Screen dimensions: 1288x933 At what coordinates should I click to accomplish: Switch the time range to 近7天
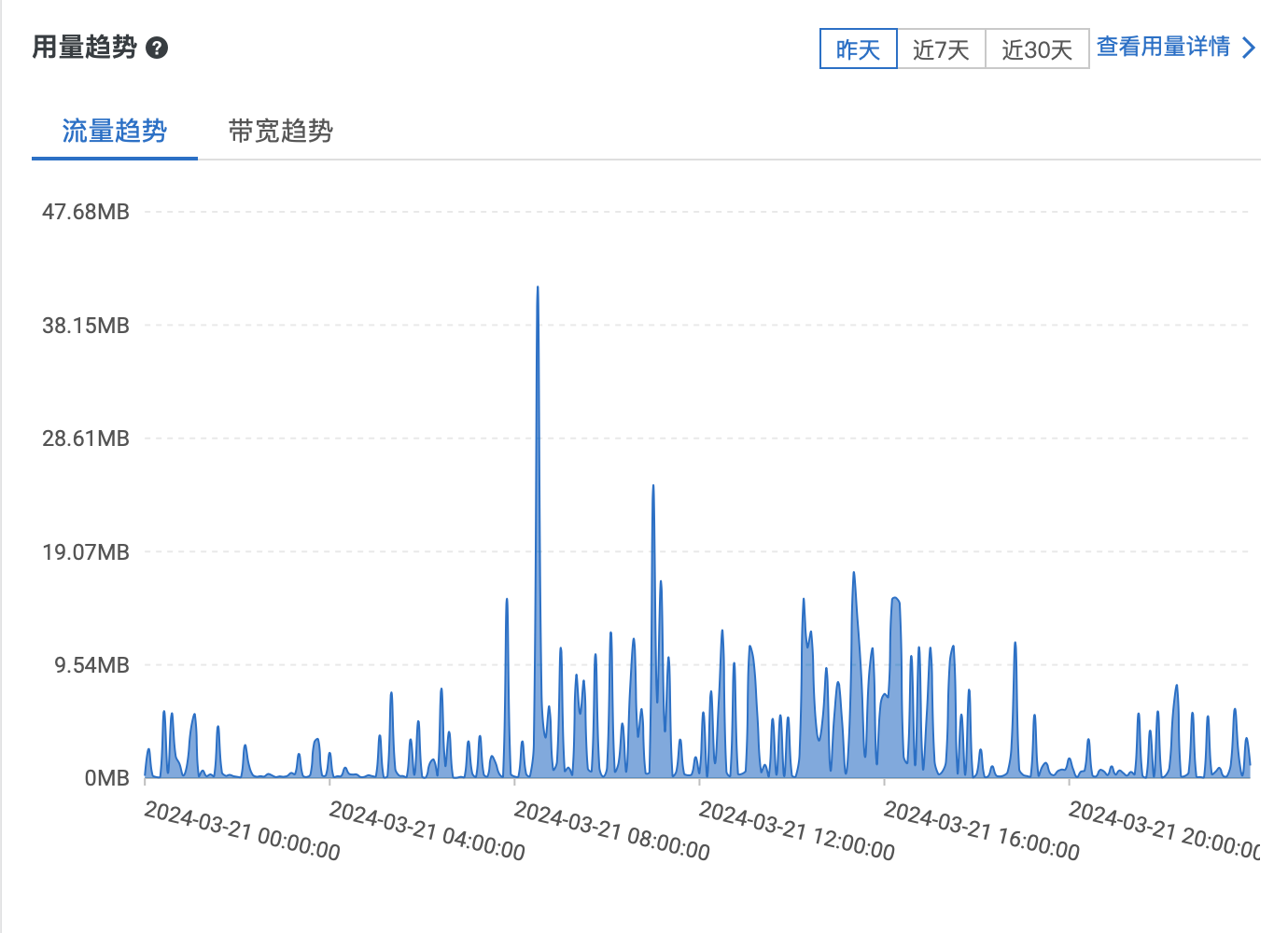(941, 49)
